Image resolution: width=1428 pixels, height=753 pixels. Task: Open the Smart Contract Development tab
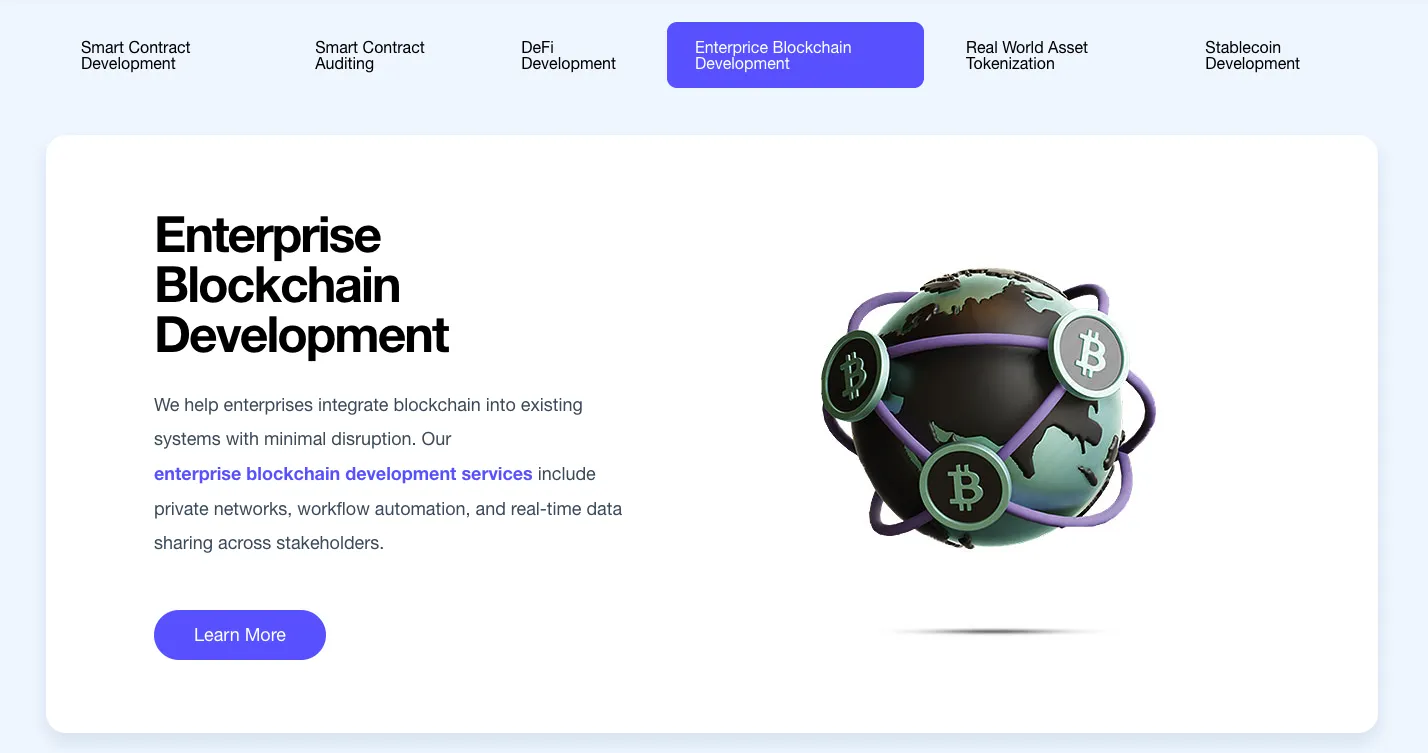click(x=136, y=55)
